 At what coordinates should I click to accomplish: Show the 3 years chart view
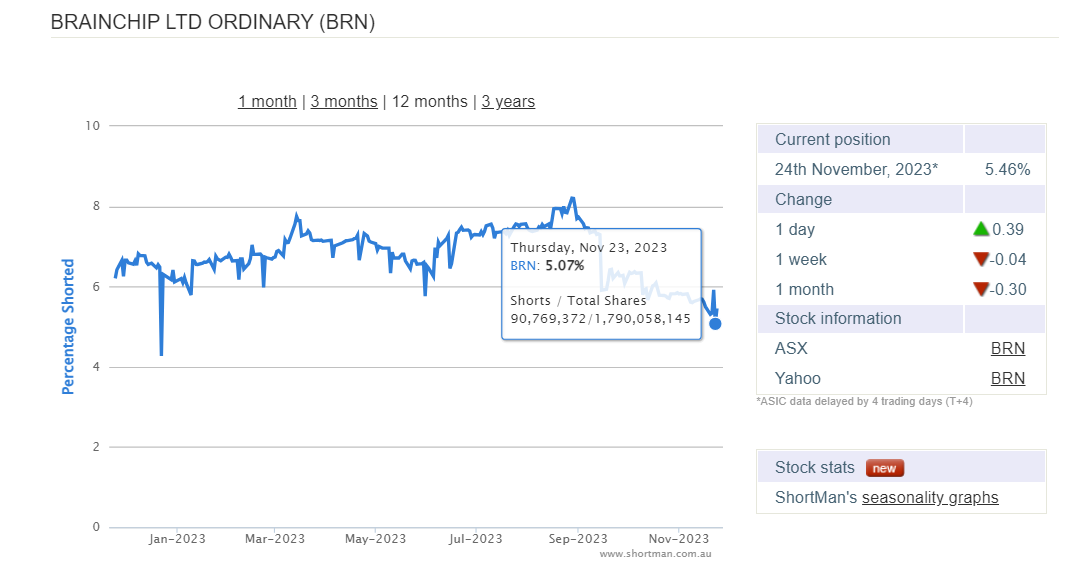tap(508, 101)
